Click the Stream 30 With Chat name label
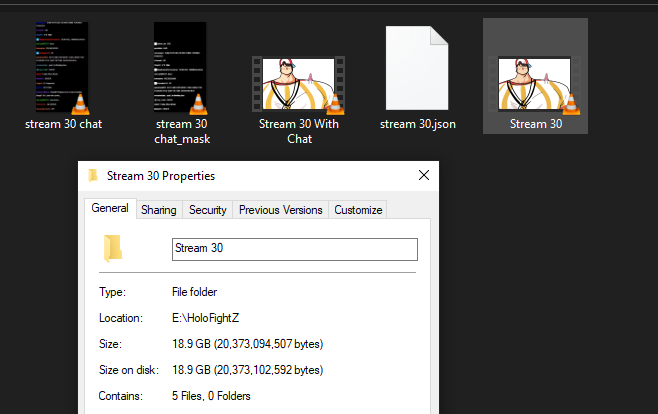Screen dimensions: 658x414 [x=299, y=131]
